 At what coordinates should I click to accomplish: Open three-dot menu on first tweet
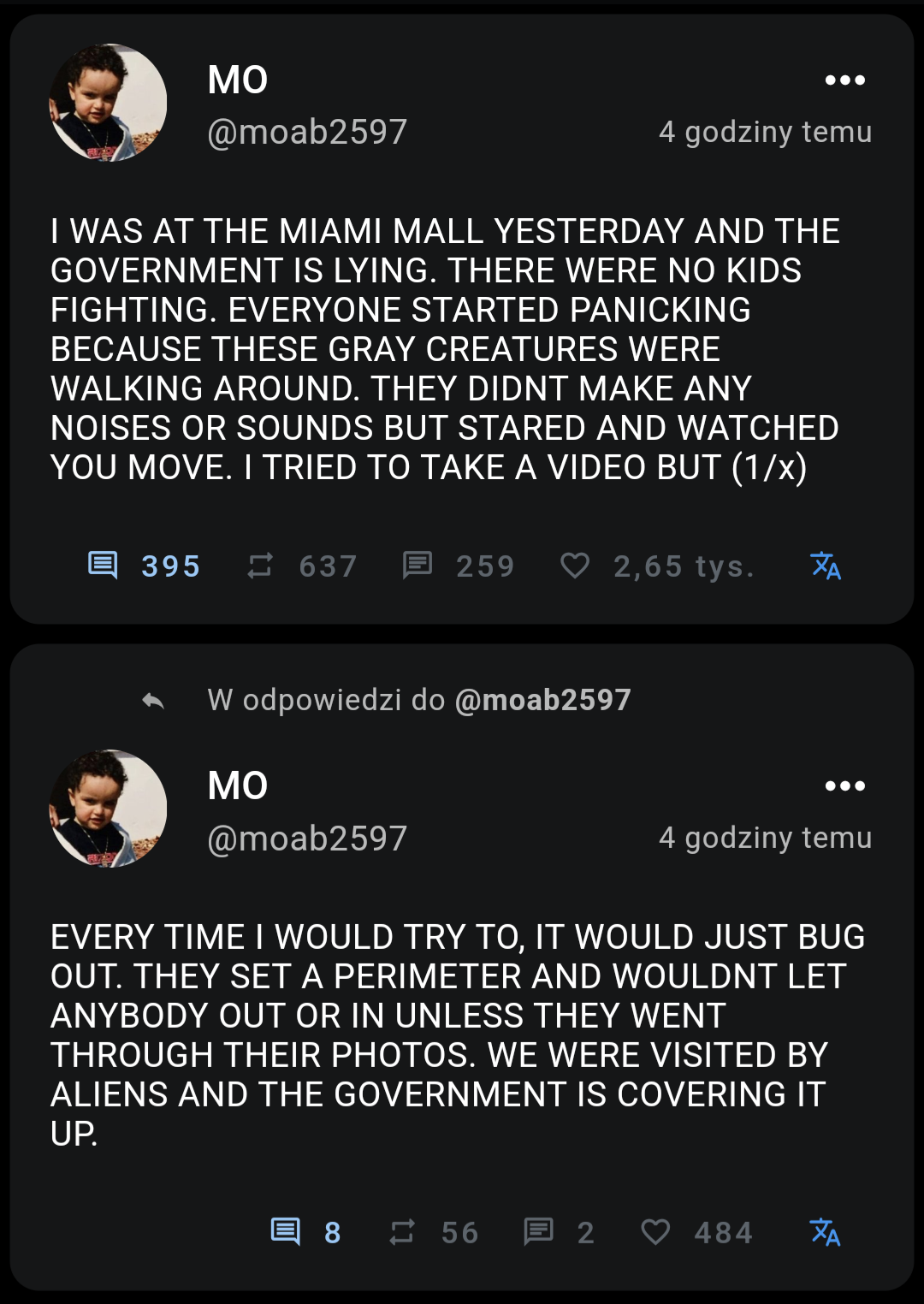point(844,80)
